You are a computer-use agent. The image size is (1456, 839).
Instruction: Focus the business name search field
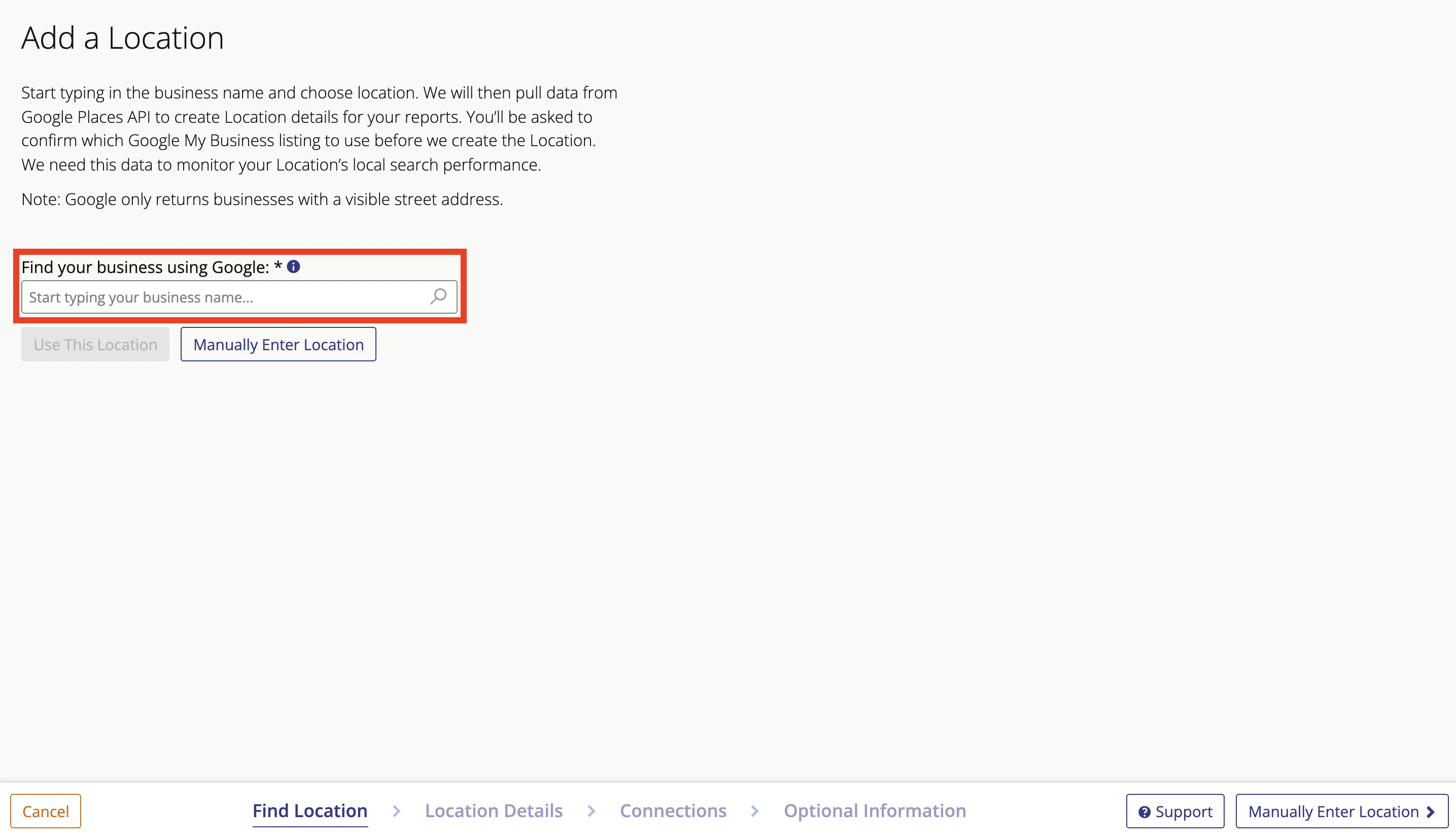pos(239,297)
